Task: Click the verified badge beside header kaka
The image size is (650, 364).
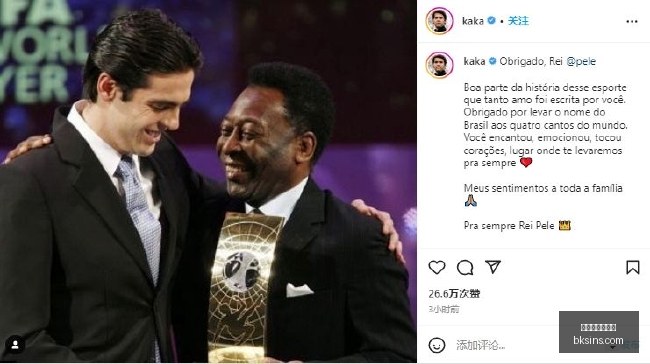Action: click(x=491, y=20)
